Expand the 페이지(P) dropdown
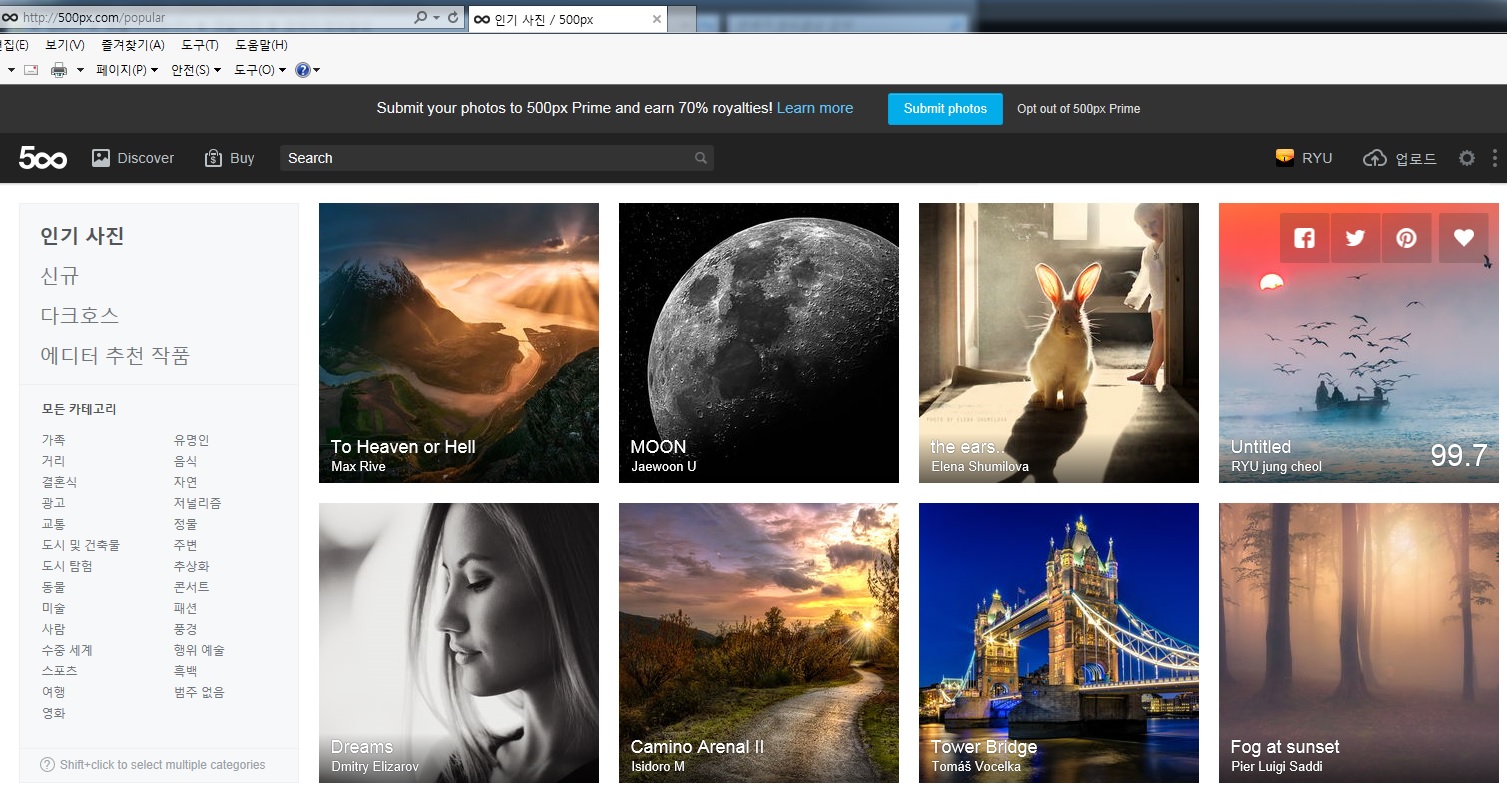 [x=127, y=70]
